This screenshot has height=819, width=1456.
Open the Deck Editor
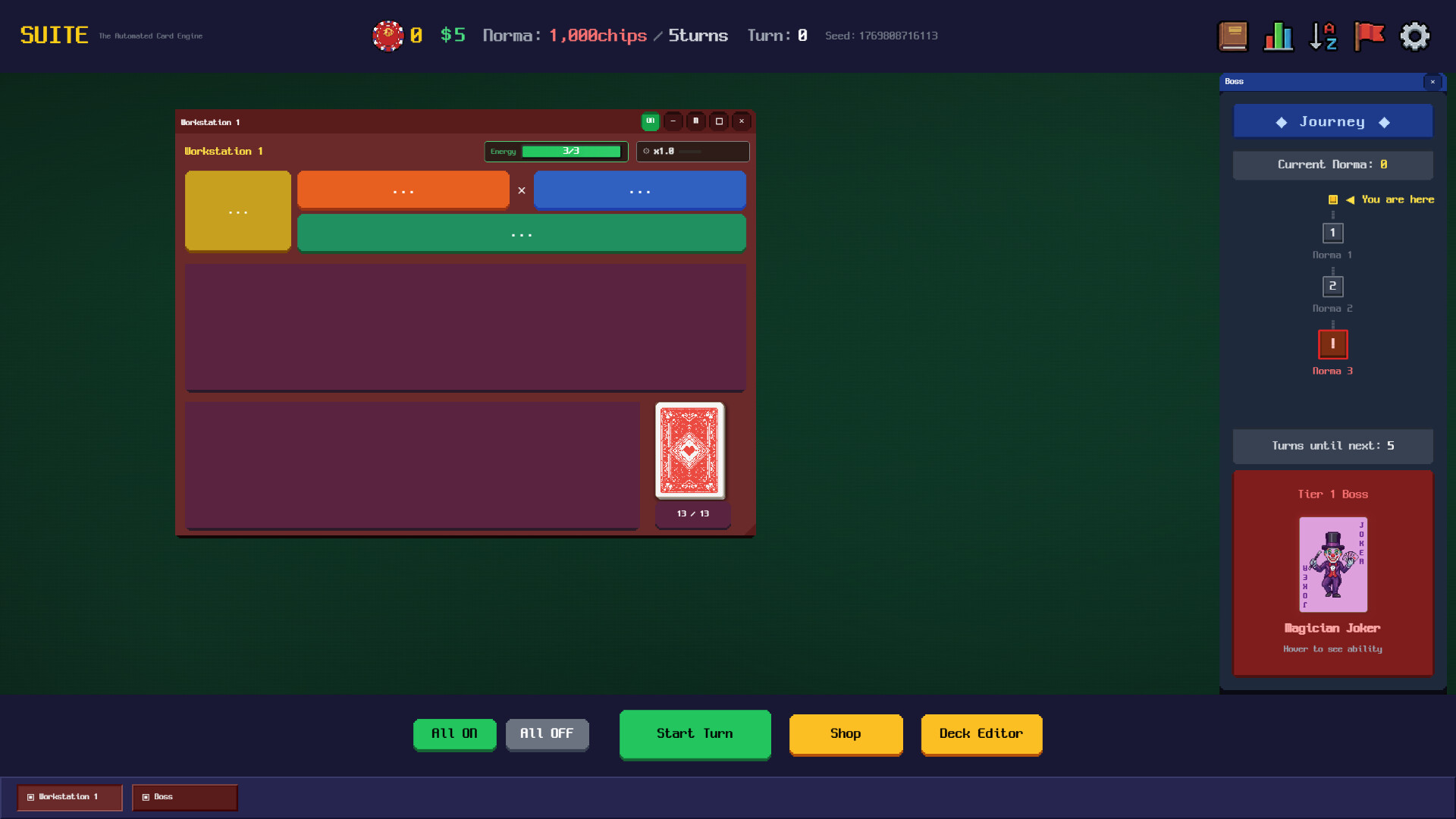981,733
